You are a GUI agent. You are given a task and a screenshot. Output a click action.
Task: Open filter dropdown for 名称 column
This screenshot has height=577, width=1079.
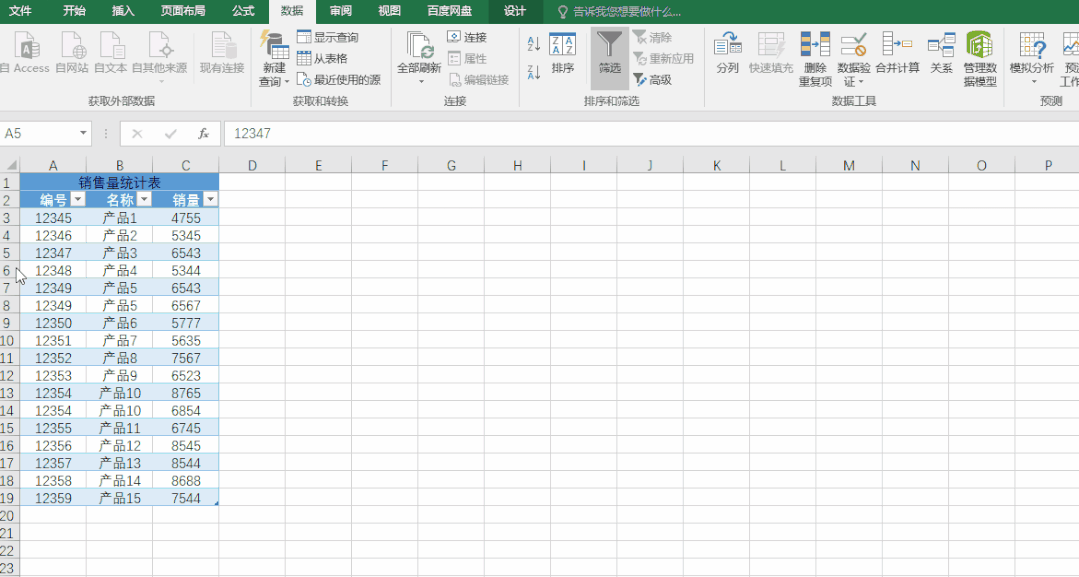pyautogui.click(x=144, y=200)
